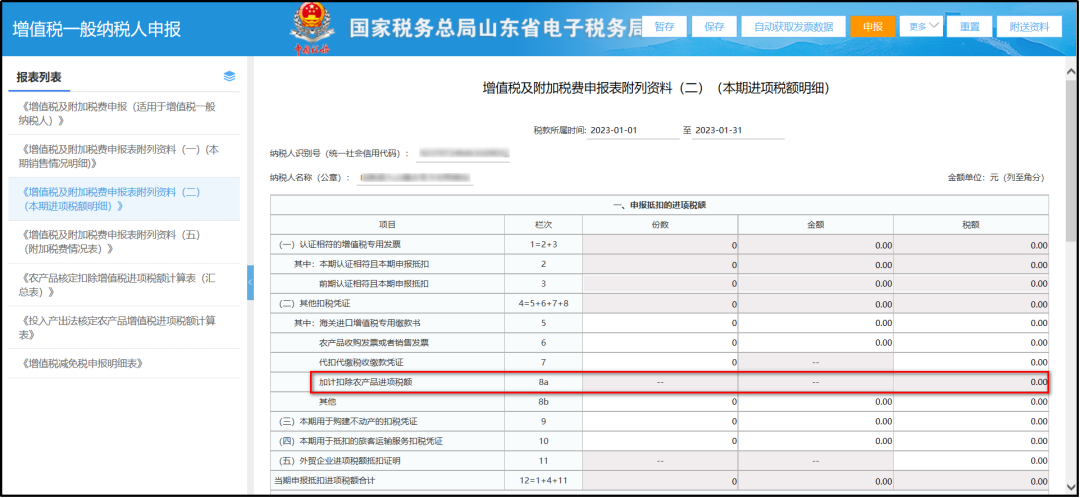The width and height of the screenshot is (1080, 498).
Task: Click the 项目 column header
Action: pyautogui.click(x=388, y=225)
